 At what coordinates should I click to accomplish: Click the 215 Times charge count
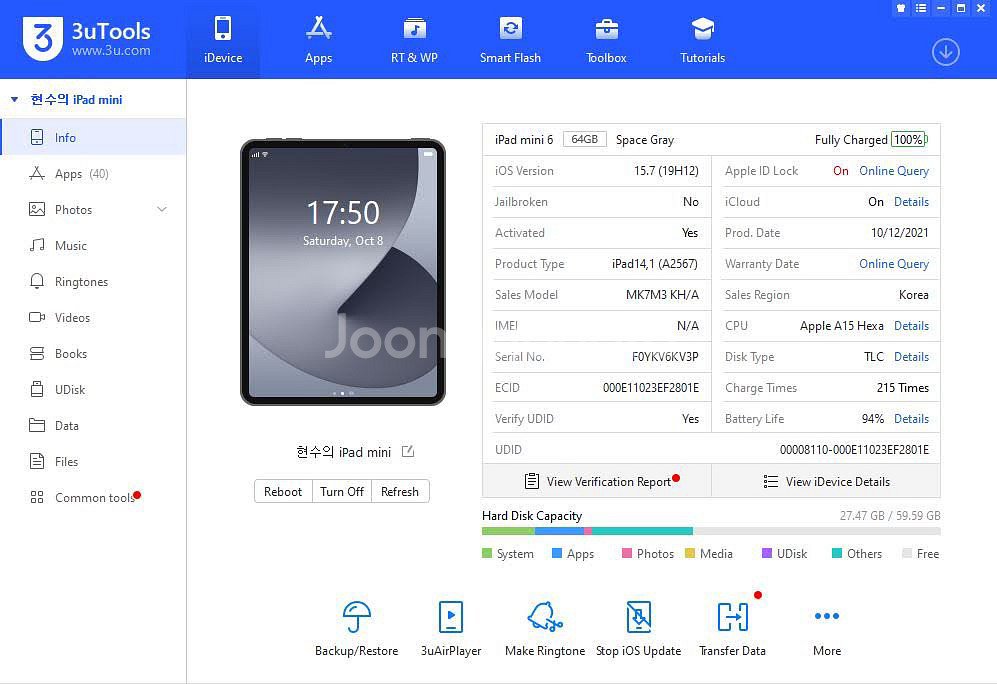point(902,388)
